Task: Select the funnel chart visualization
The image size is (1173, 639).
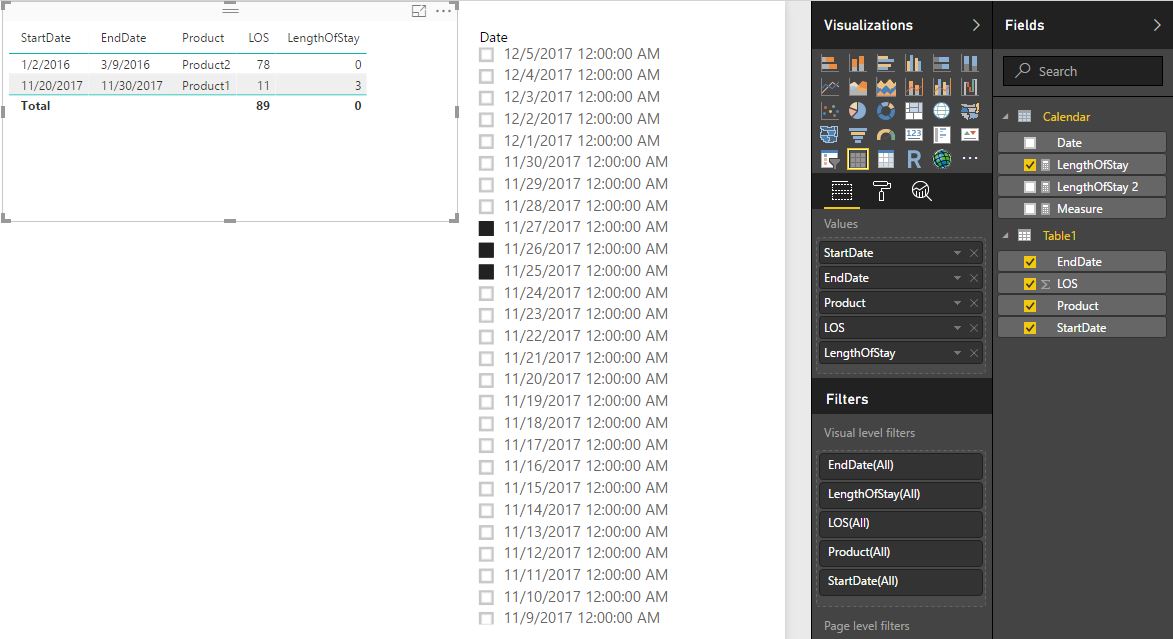Action: click(x=857, y=135)
